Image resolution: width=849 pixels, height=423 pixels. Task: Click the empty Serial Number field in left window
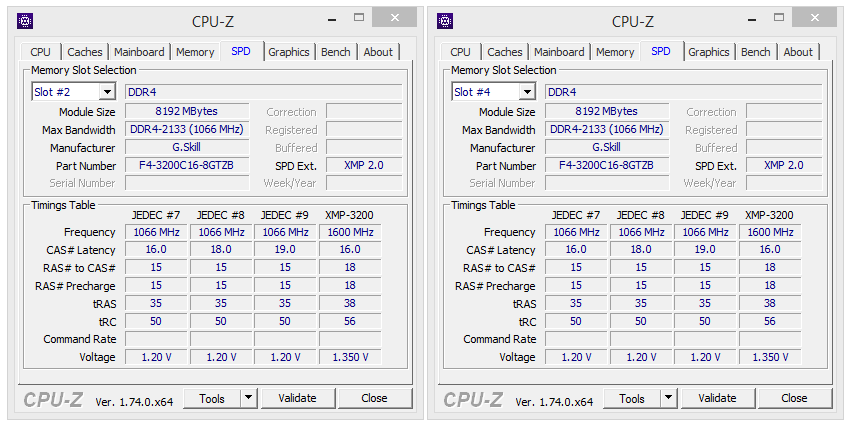tap(187, 183)
